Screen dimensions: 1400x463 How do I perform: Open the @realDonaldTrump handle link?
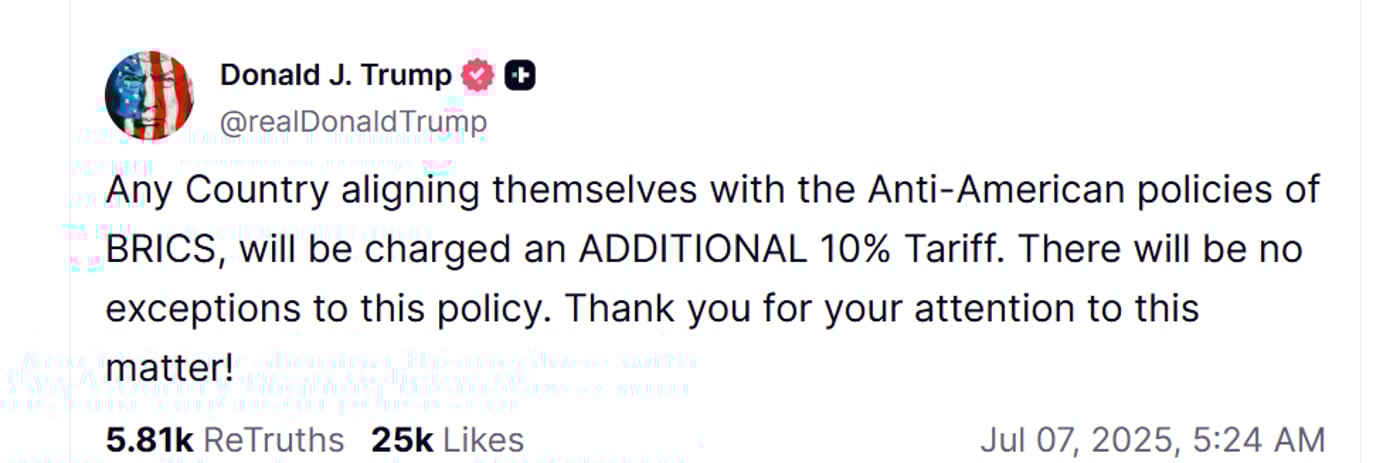click(353, 122)
